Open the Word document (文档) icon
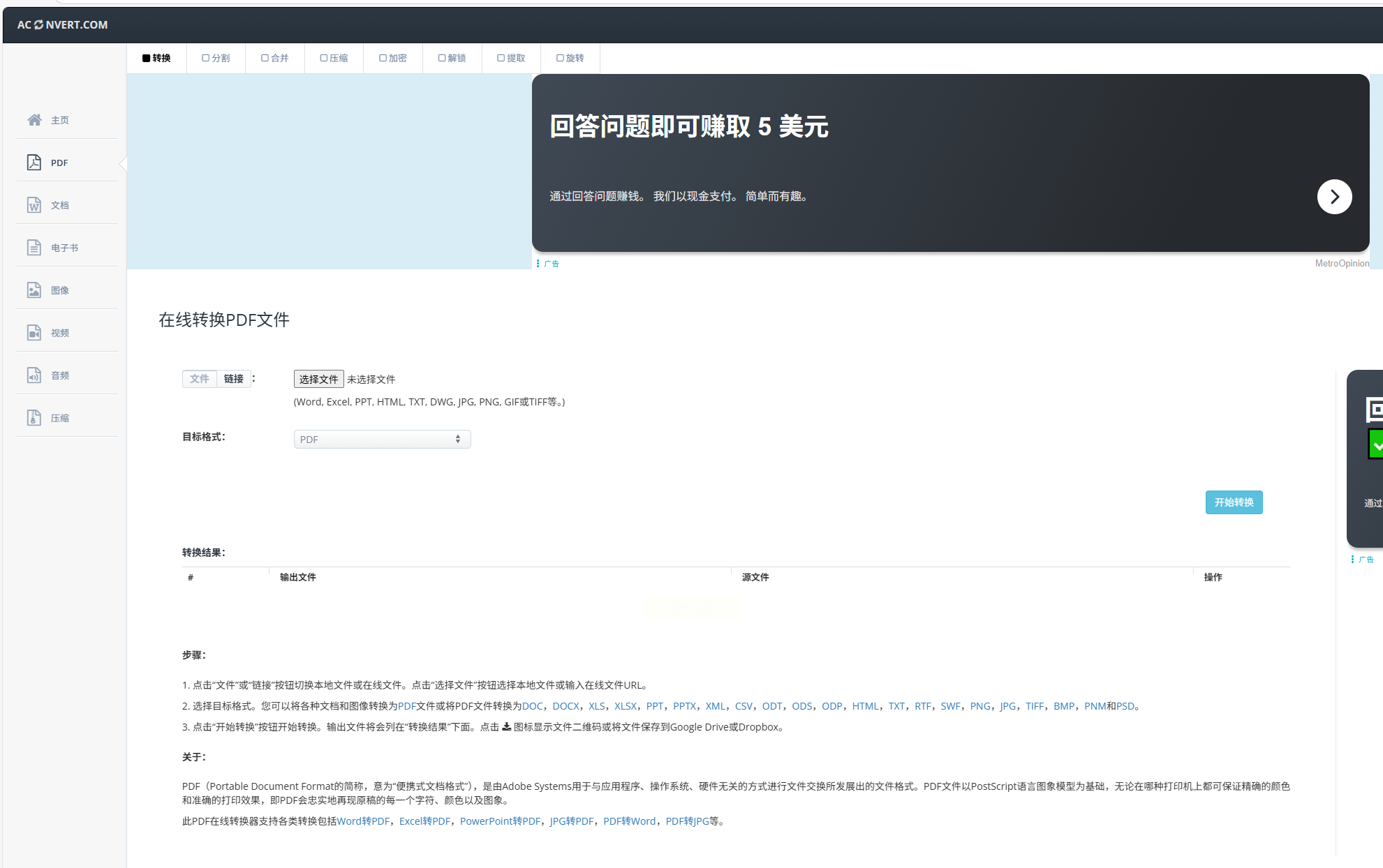Screen dimensions: 1383x868 pos(34,205)
